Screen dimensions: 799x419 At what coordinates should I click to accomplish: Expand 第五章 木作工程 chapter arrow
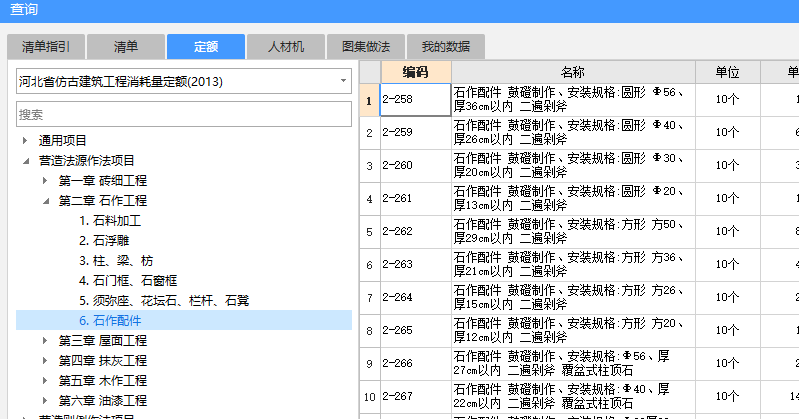pyautogui.click(x=45, y=381)
